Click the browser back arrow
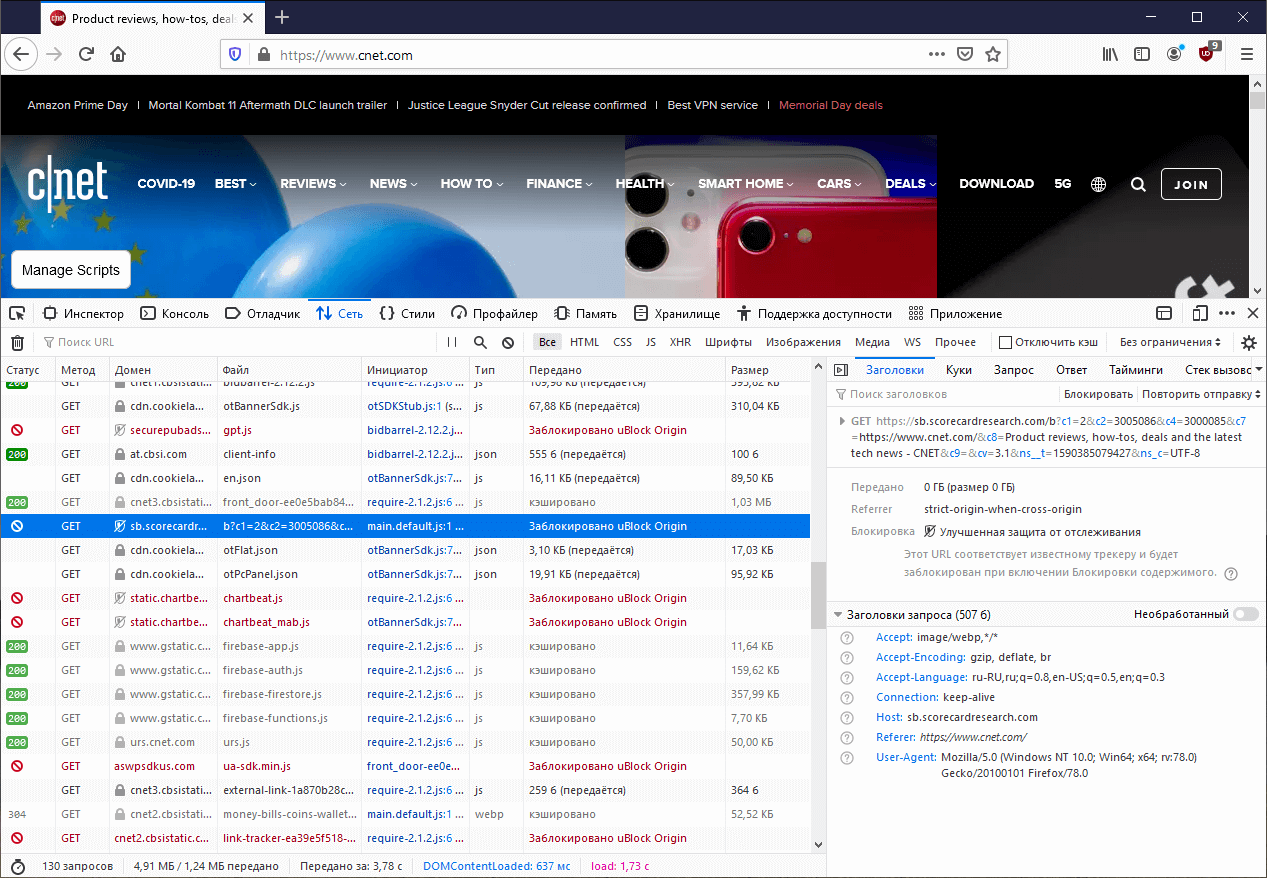This screenshot has height=878, width=1267. 20,55
